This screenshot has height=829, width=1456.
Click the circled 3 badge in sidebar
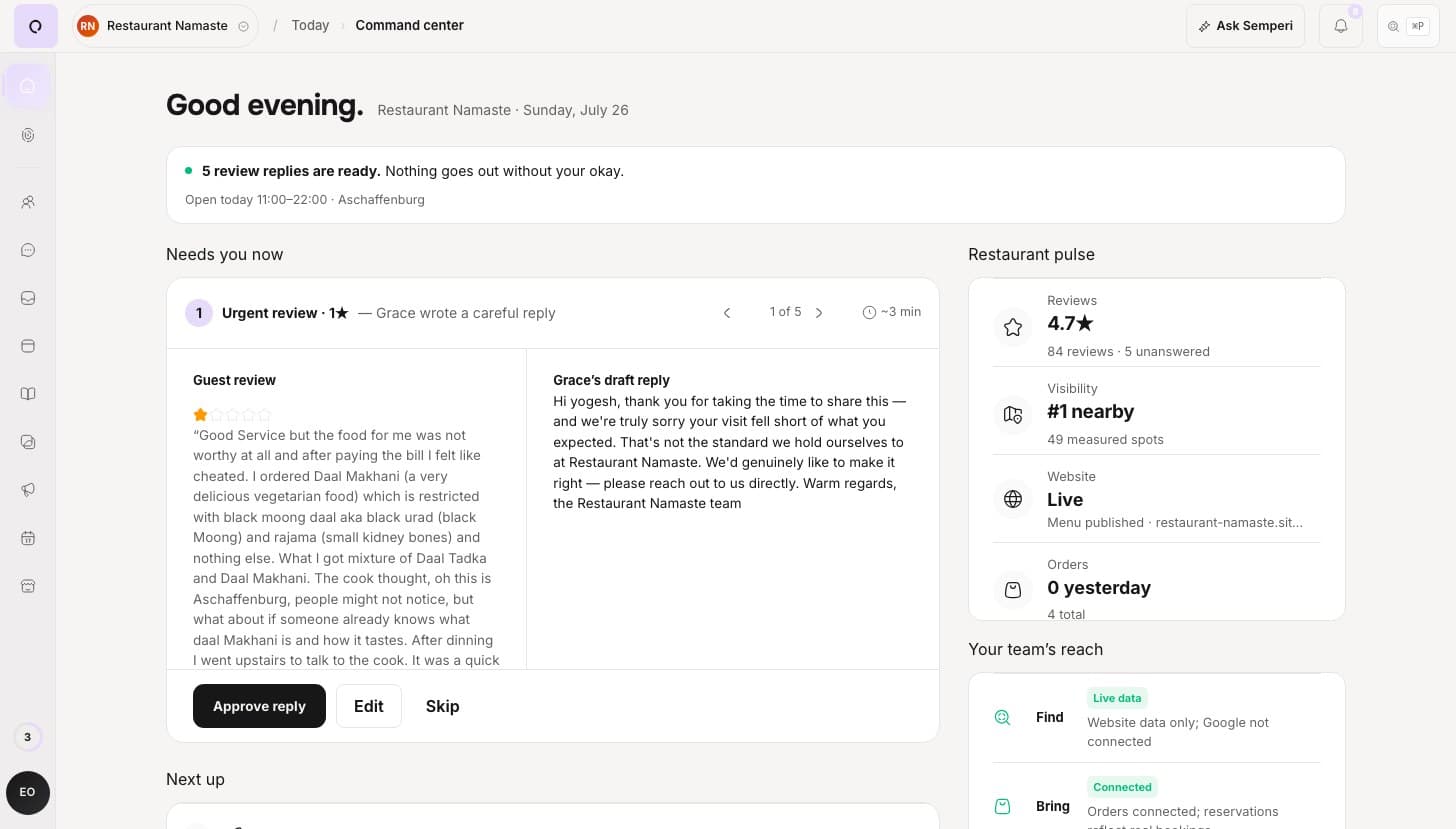tap(28, 737)
